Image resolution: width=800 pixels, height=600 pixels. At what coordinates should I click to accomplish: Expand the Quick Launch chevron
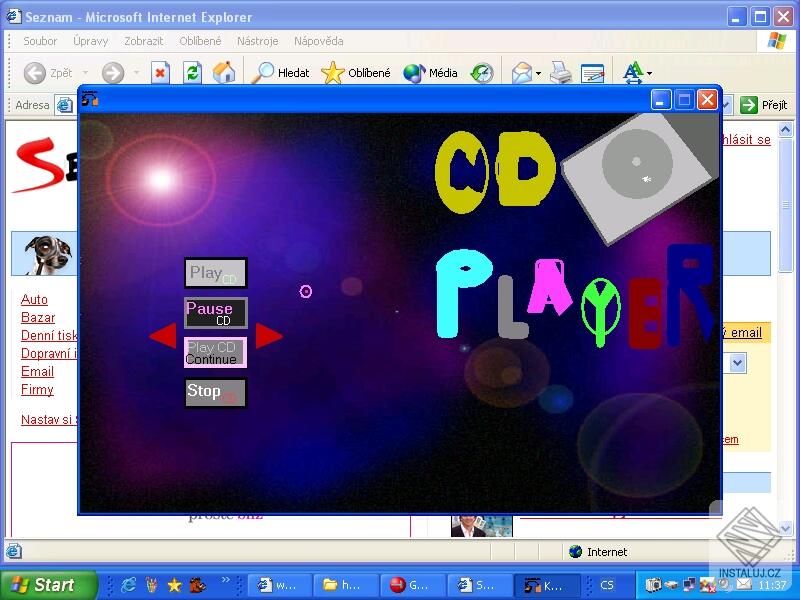(225, 580)
